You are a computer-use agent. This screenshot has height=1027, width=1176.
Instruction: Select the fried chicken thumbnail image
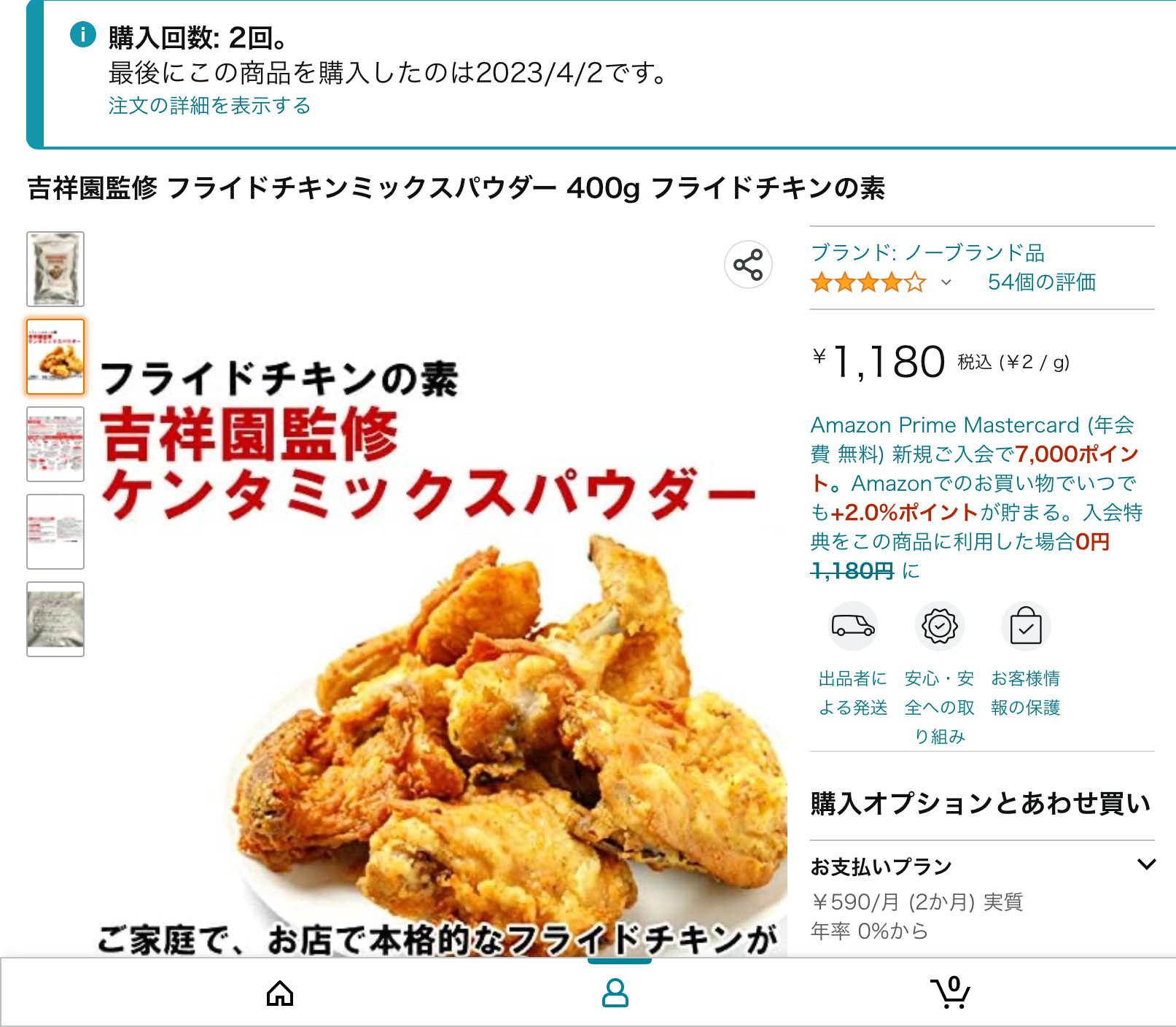[x=55, y=357]
